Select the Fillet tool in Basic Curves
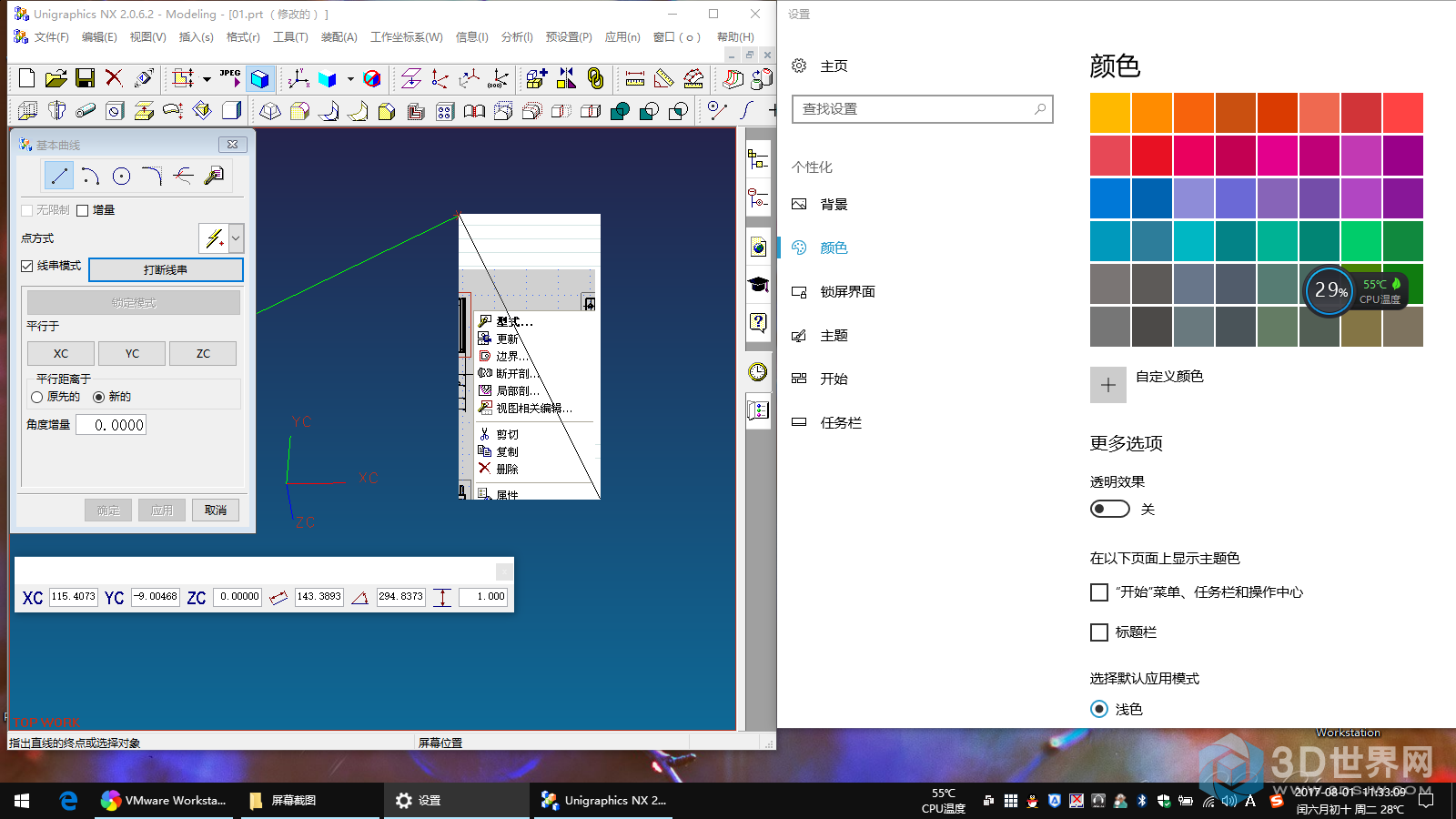This screenshot has width=1456, height=819. pyautogui.click(x=152, y=176)
